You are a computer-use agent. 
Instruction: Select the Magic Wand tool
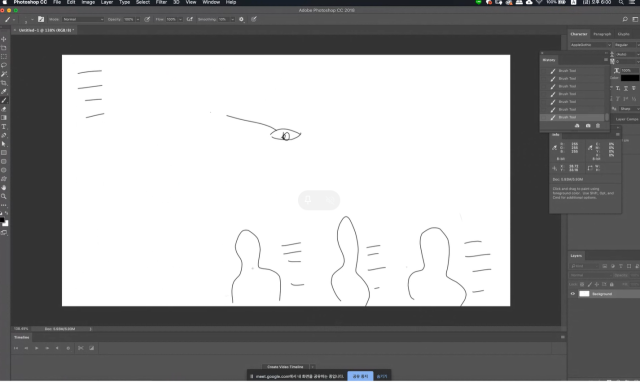[x=4, y=74]
